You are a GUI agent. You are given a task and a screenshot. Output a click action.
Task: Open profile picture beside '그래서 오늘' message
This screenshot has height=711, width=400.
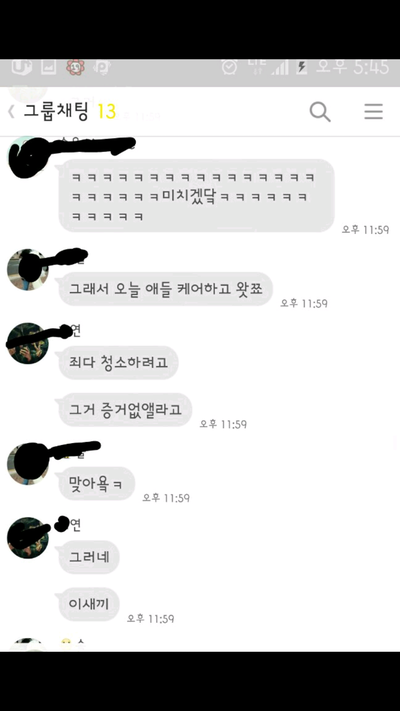(x=28, y=269)
